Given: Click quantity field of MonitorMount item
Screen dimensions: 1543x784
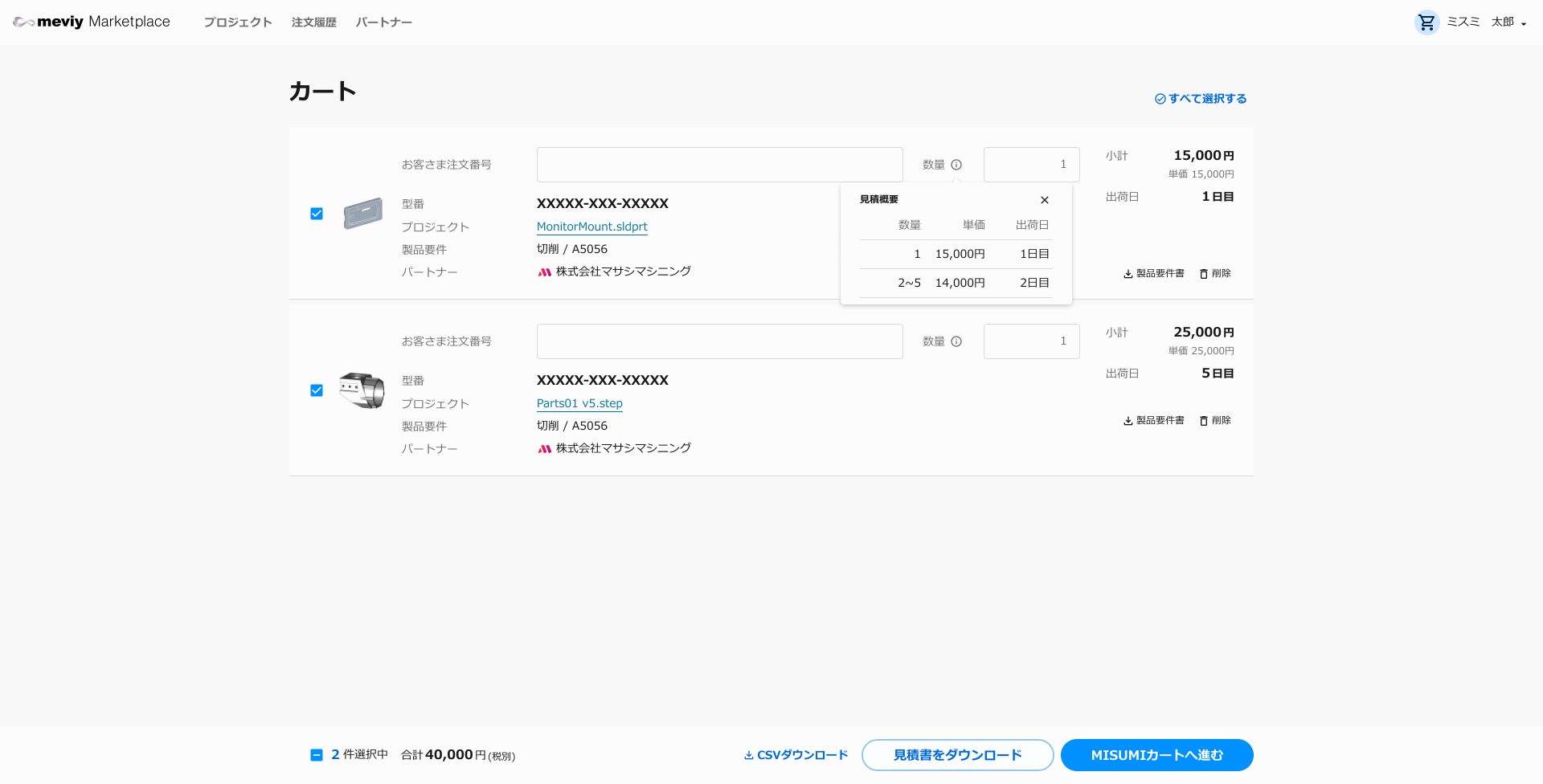Looking at the screenshot, I should click(x=1031, y=165).
